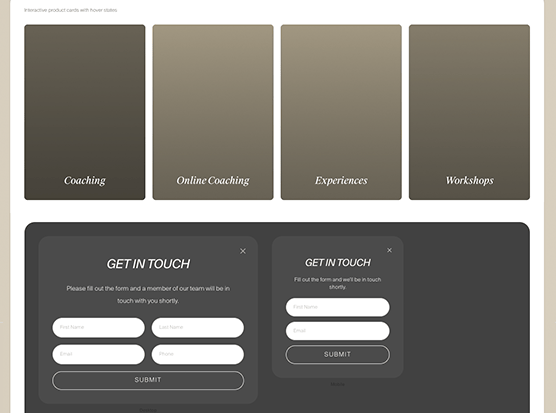Open the Coaching product card
Image resolution: width=556 pixels, height=413 pixels.
85,112
